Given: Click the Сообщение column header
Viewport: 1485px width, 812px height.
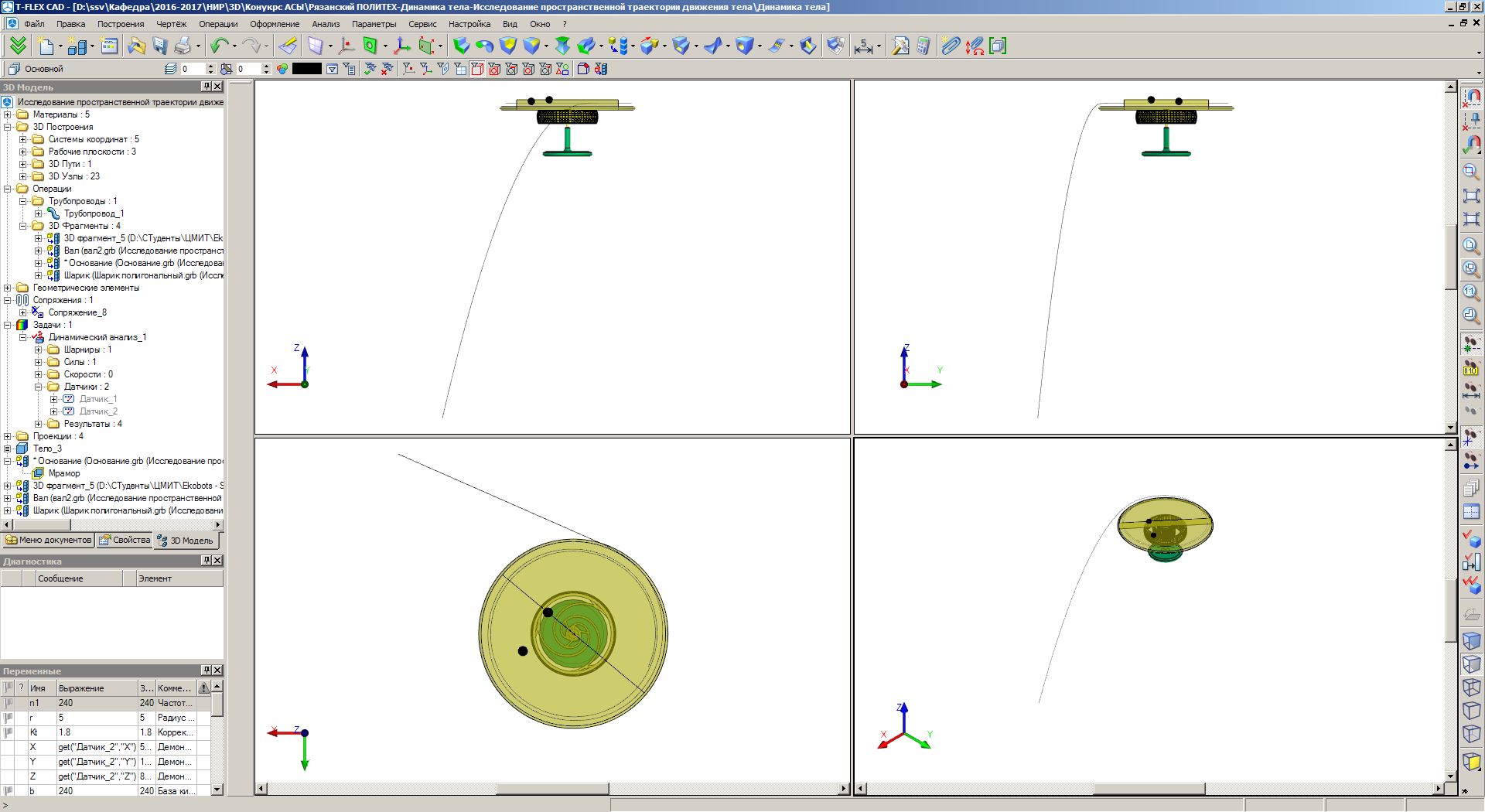Looking at the screenshot, I should pyautogui.click(x=80, y=578).
